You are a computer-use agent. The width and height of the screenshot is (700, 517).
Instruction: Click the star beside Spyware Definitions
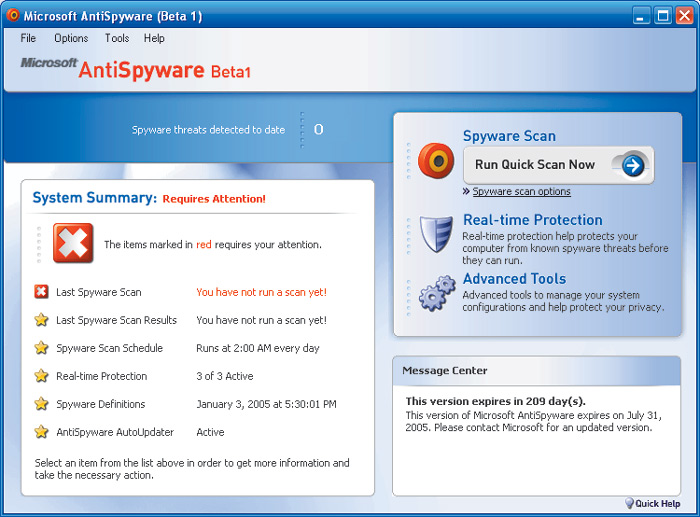(41, 404)
